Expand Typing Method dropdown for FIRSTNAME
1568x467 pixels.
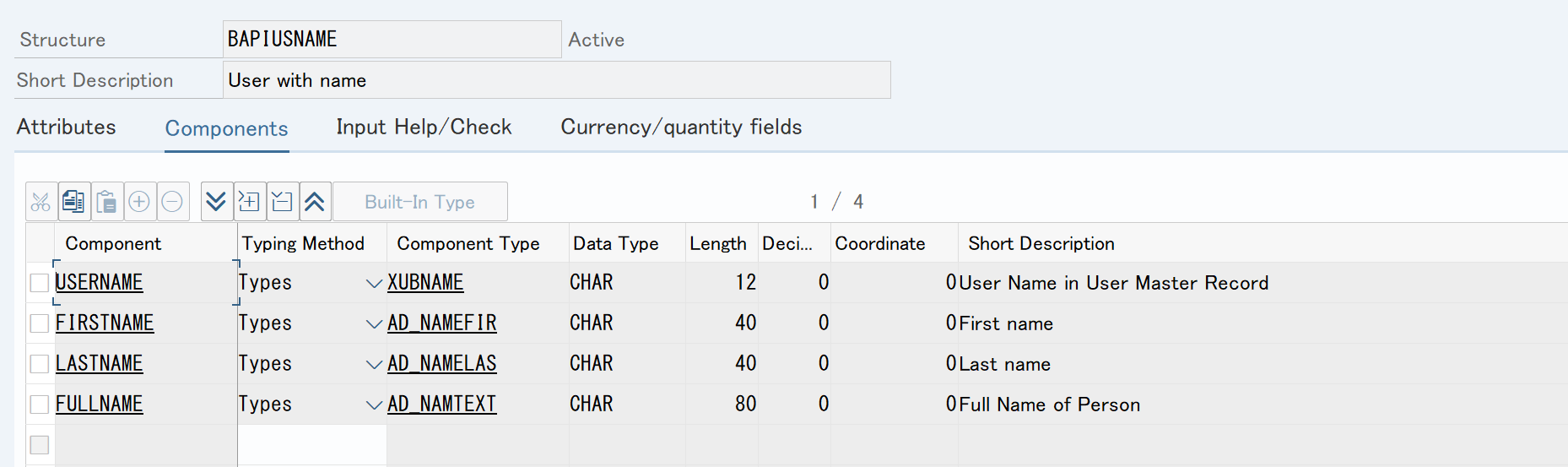coord(374,324)
